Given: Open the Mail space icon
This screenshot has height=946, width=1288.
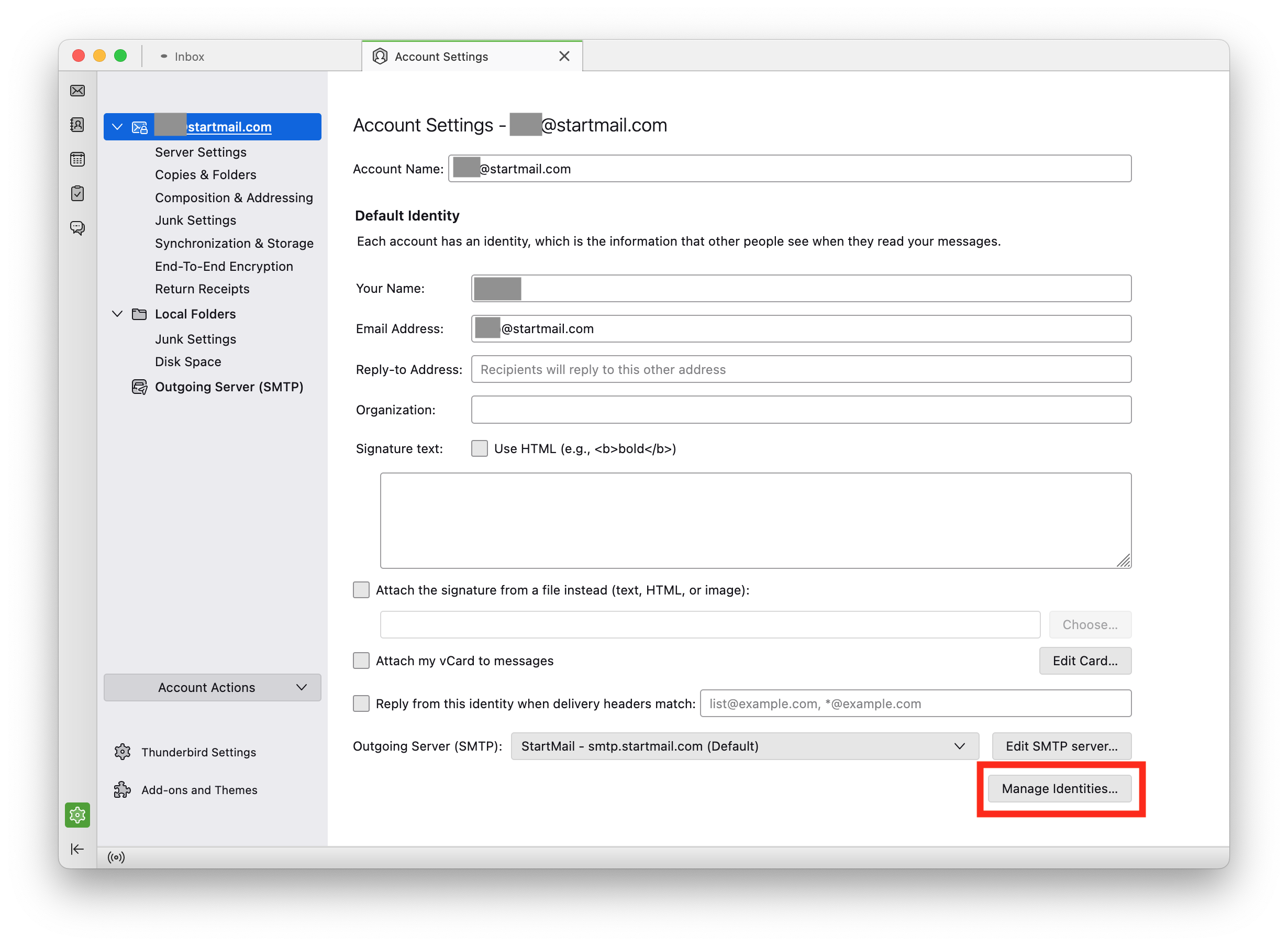Looking at the screenshot, I should (77, 91).
